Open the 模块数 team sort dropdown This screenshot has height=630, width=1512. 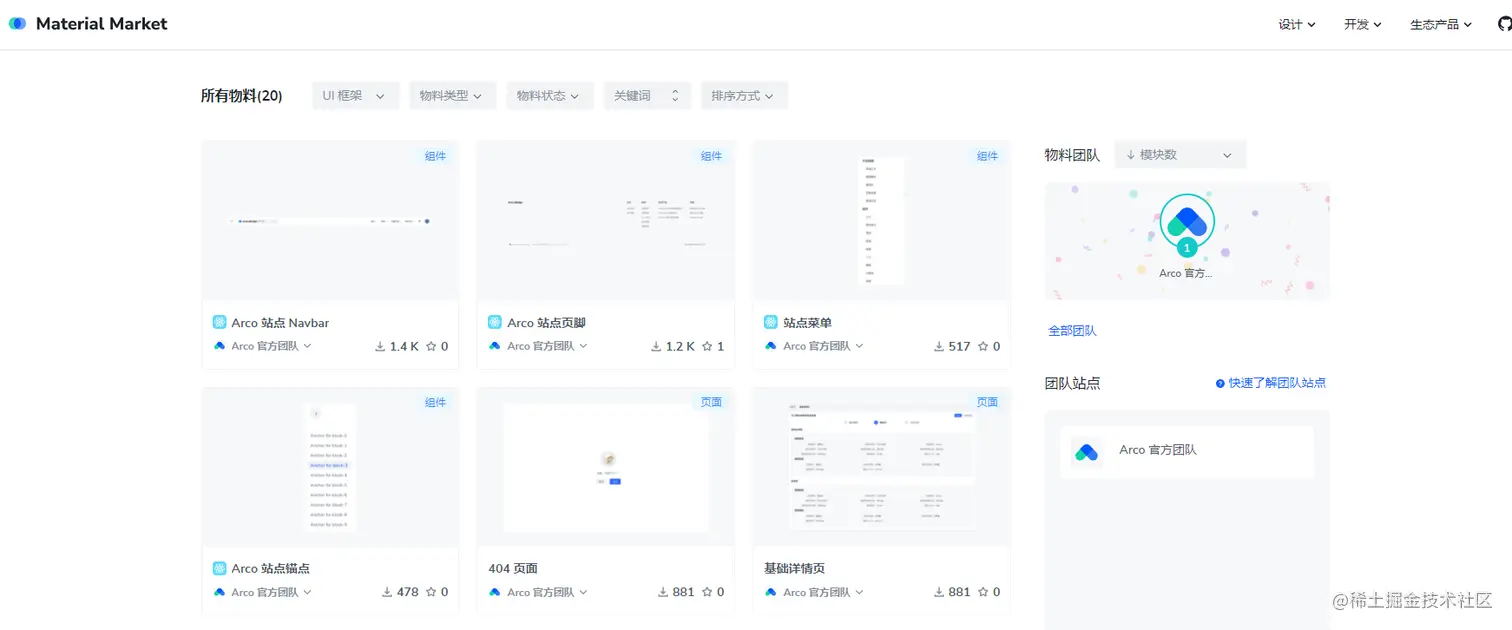pyautogui.click(x=1180, y=155)
